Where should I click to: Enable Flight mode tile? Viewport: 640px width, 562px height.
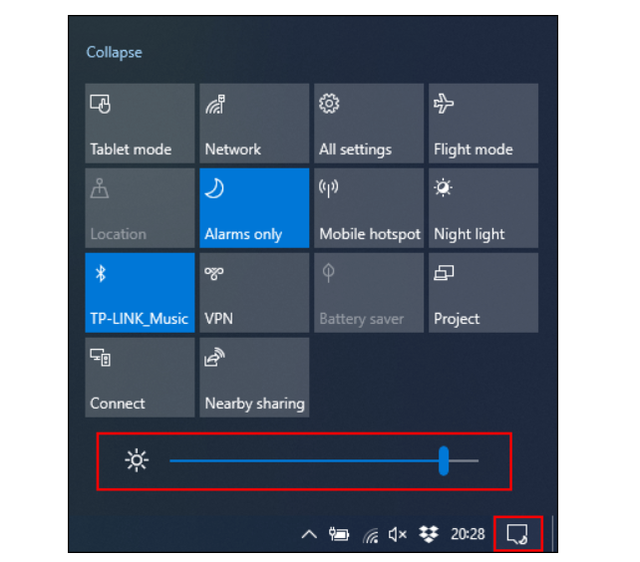click(x=483, y=123)
